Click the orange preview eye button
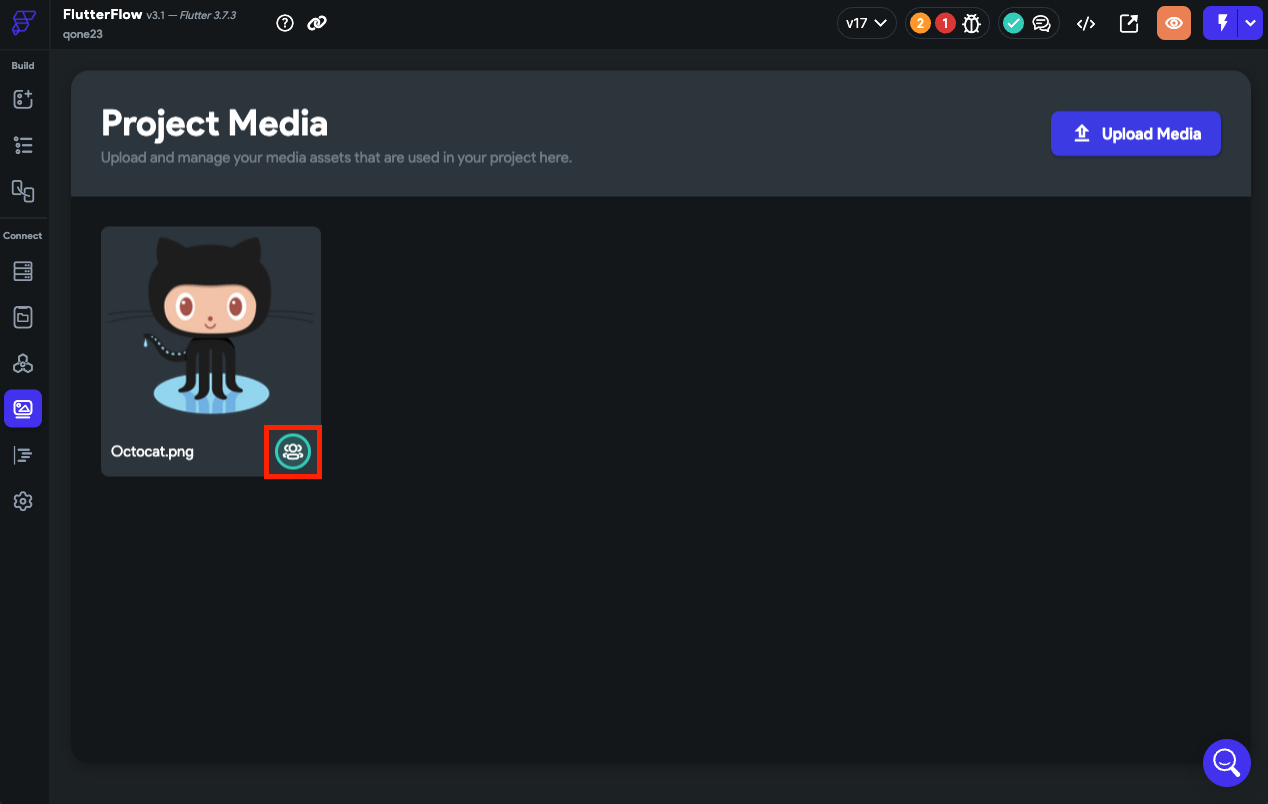 click(1174, 23)
